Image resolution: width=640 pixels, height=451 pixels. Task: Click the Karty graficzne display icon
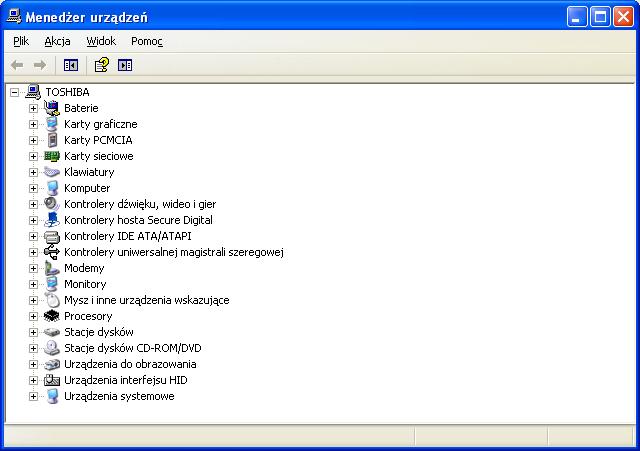(x=52, y=124)
